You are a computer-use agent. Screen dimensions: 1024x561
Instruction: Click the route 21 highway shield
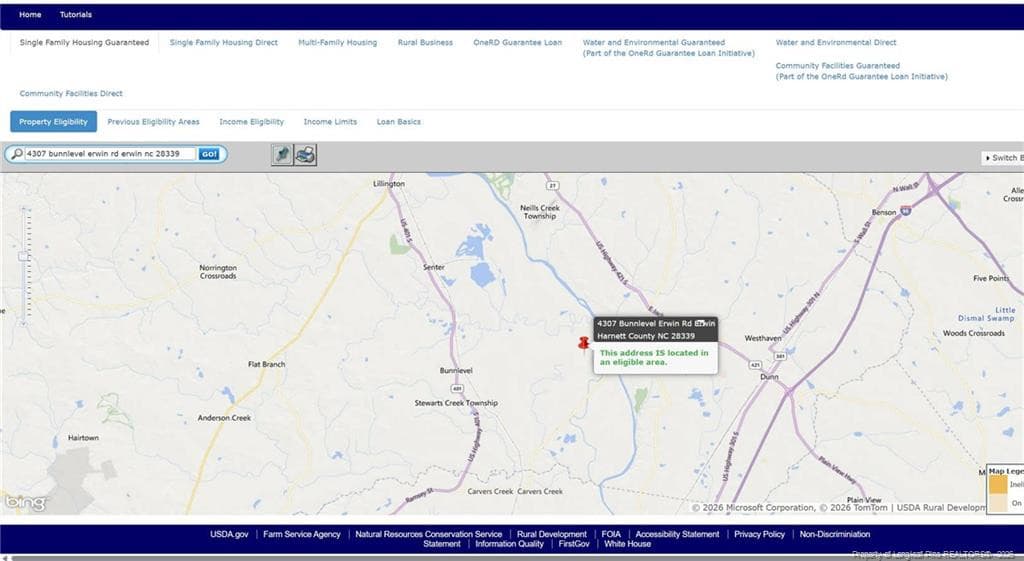pyautogui.click(x=552, y=186)
